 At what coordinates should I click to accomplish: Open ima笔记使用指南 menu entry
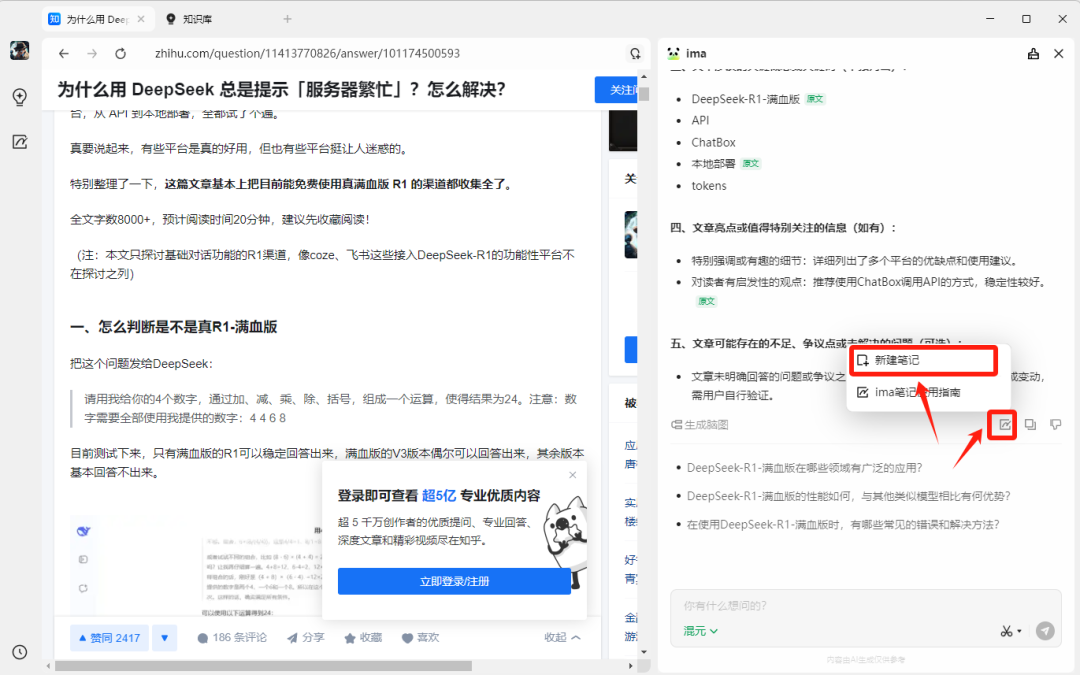917,392
